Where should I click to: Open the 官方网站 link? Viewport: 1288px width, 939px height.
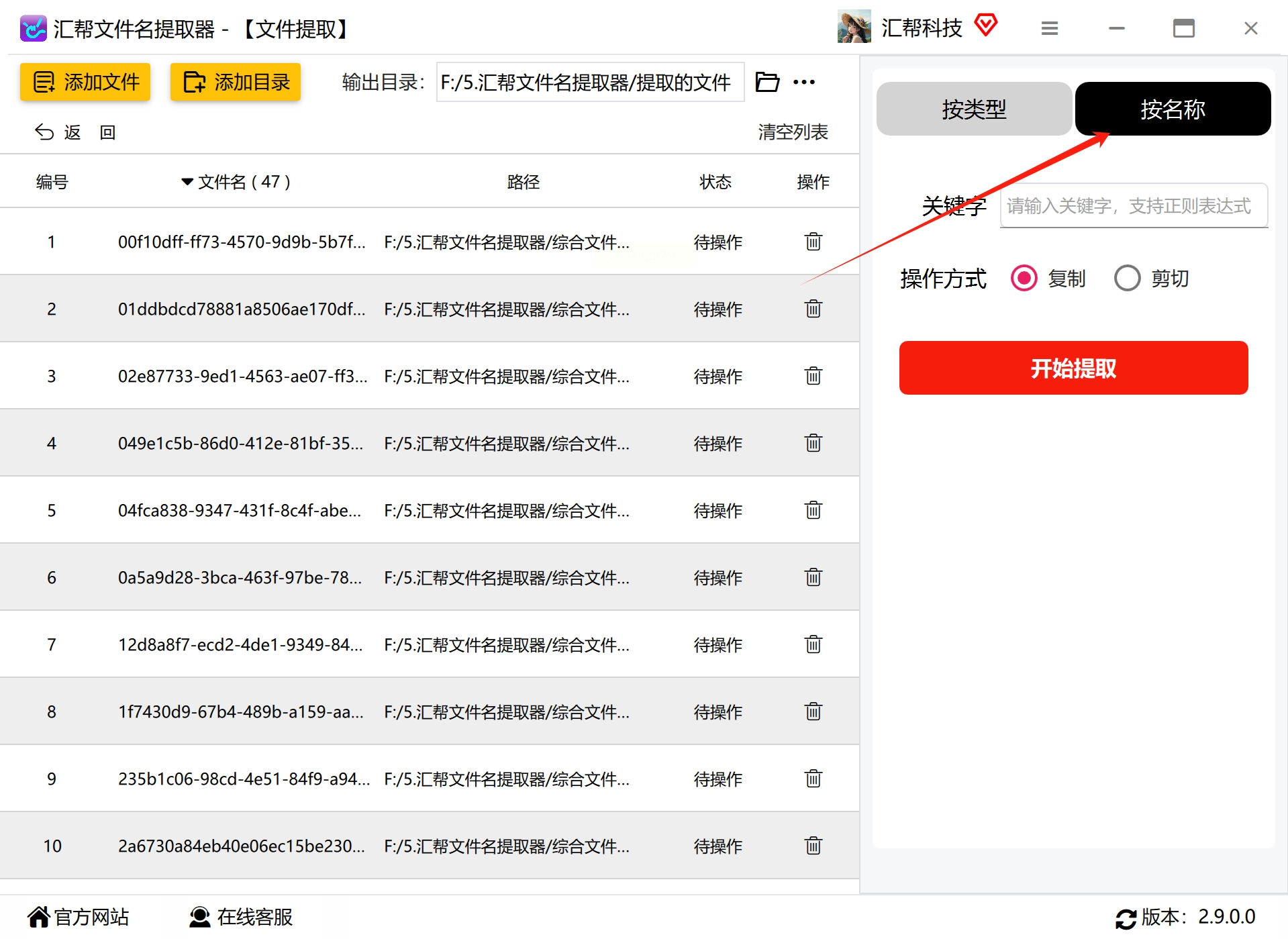pos(78,917)
